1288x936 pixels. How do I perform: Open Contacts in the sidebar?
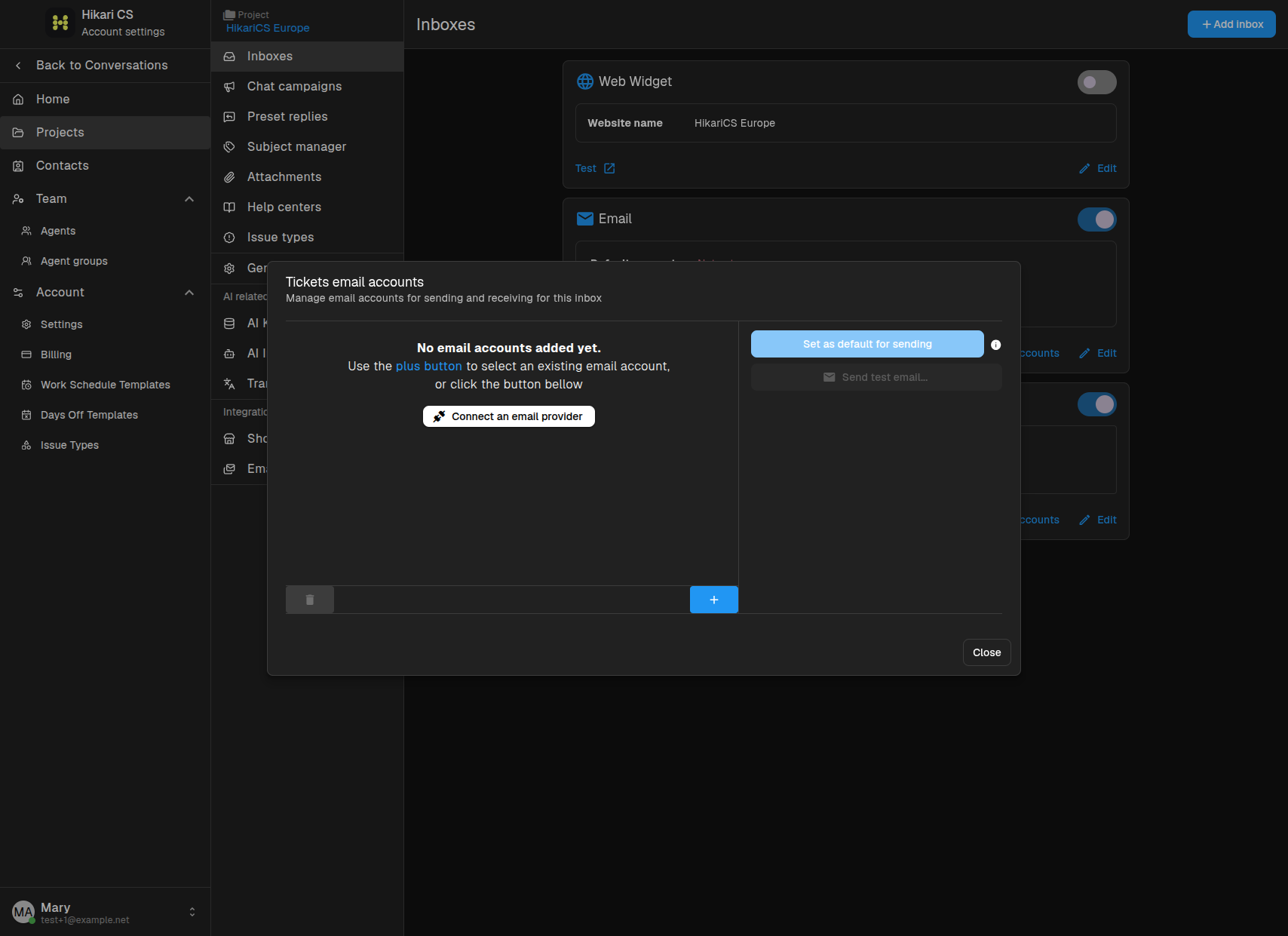tap(105, 166)
